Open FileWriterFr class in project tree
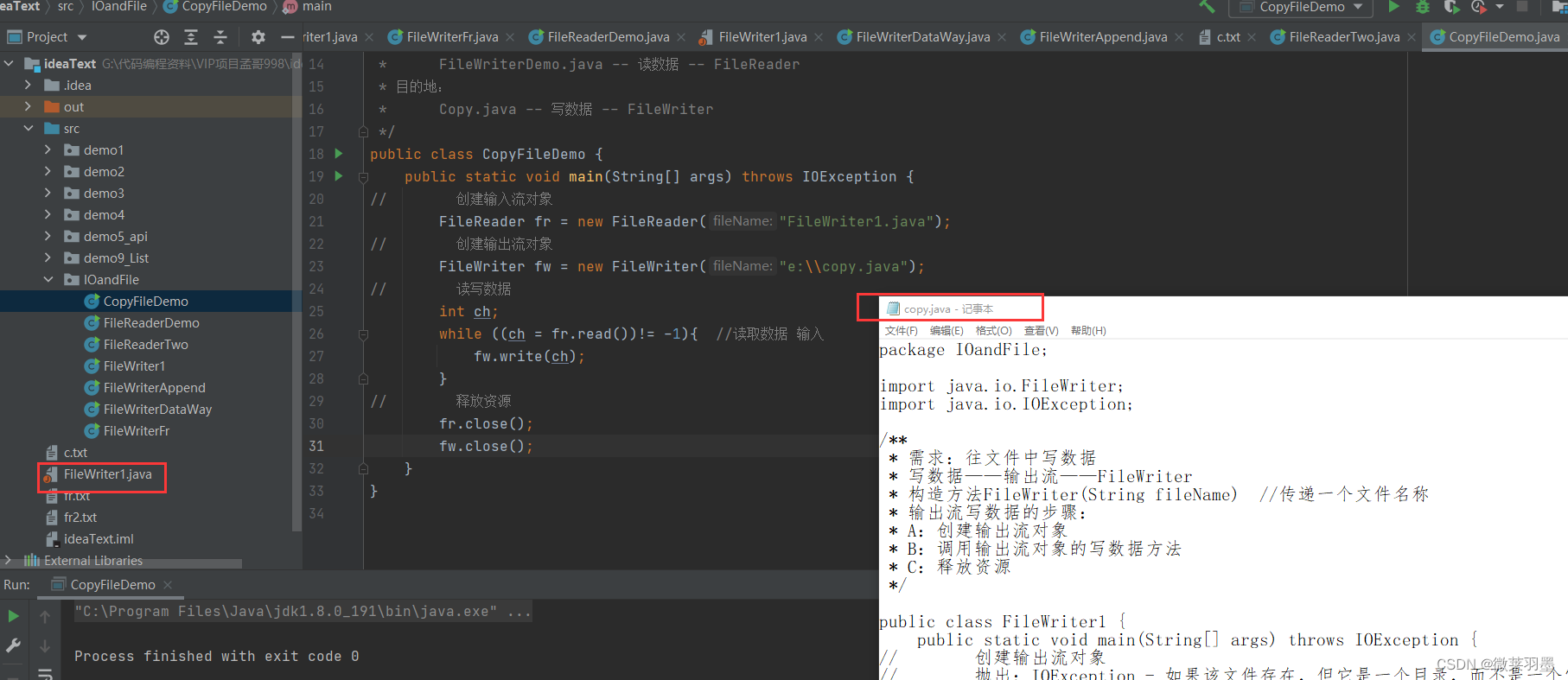The image size is (1568, 680). point(137,430)
